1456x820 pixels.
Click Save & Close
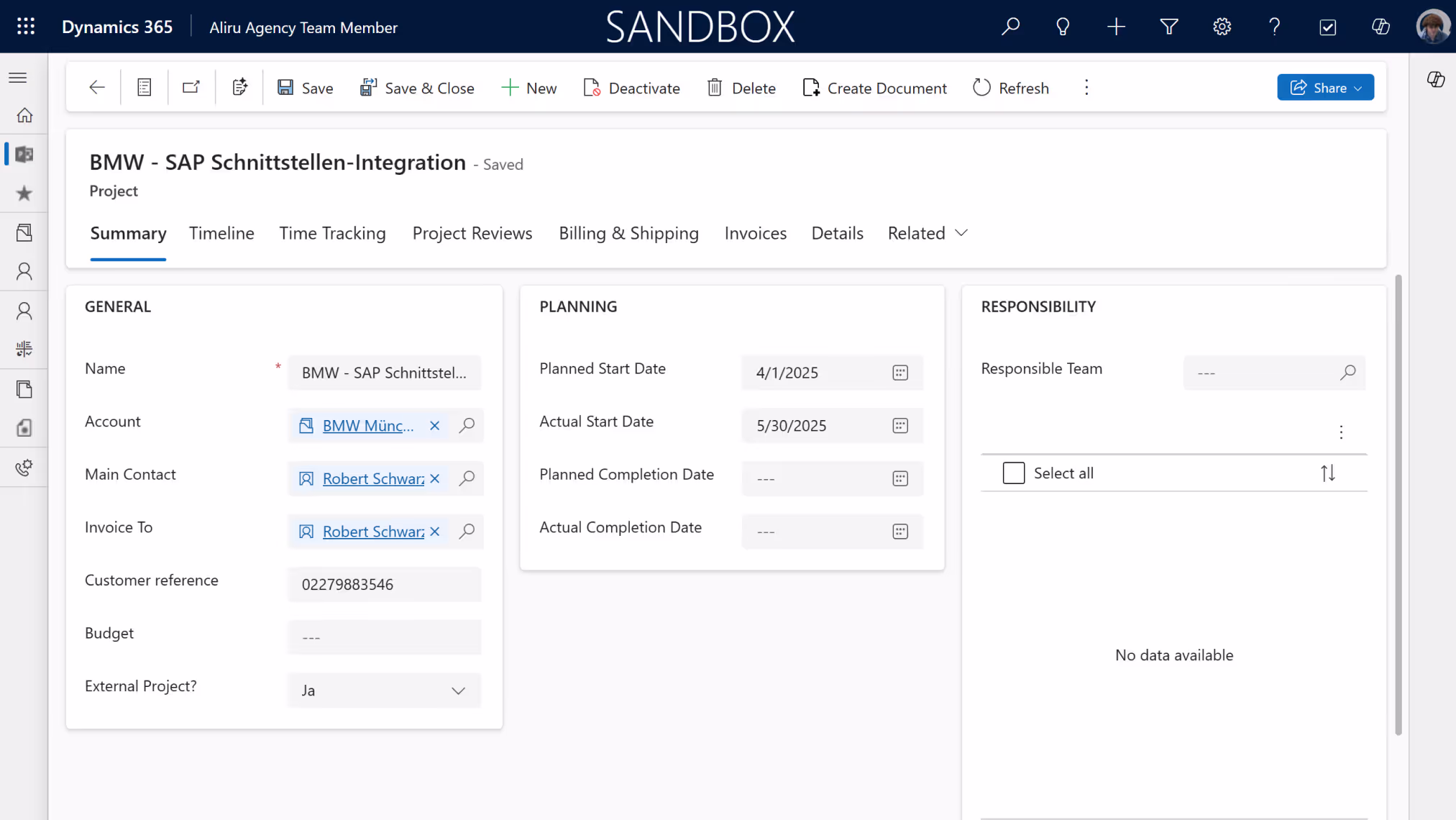417,88
